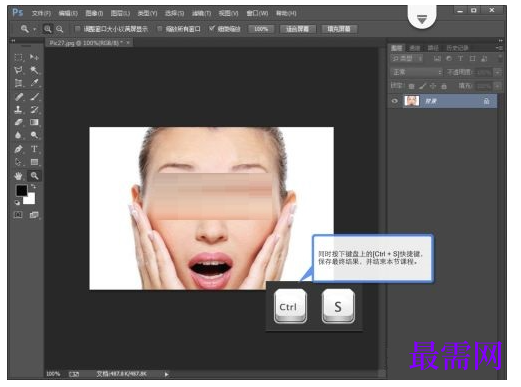Image resolution: width=521 pixels, height=387 pixels.
Task: Toggle type layer filter in Layers panel
Action: (x=460, y=59)
